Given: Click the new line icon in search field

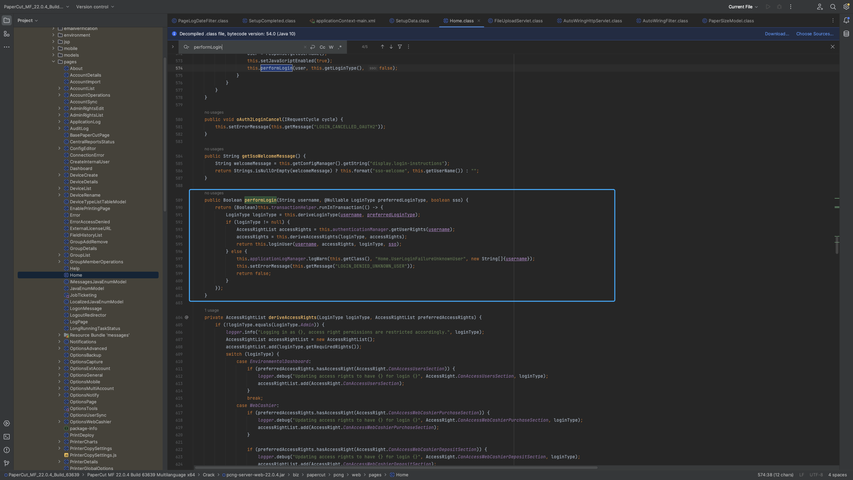Looking at the screenshot, I should (312, 47).
